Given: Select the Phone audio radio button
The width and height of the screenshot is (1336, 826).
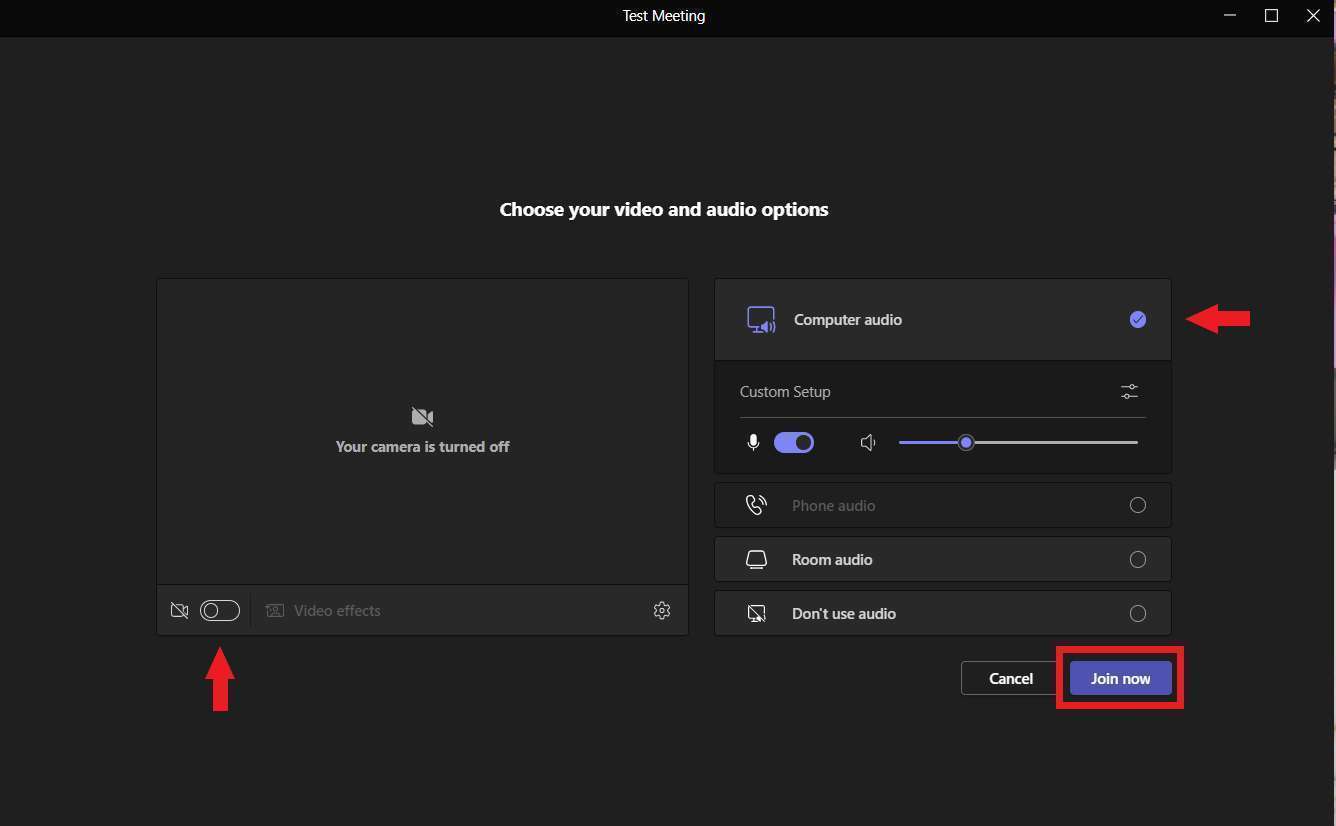Looking at the screenshot, I should (x=1138, y=505).
